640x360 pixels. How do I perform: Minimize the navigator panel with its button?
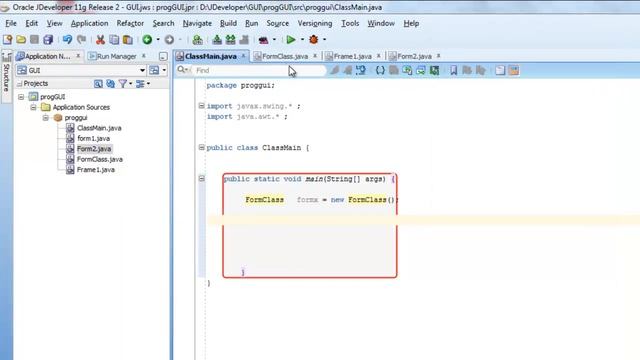pyautogui.click(x=163, y=57)
